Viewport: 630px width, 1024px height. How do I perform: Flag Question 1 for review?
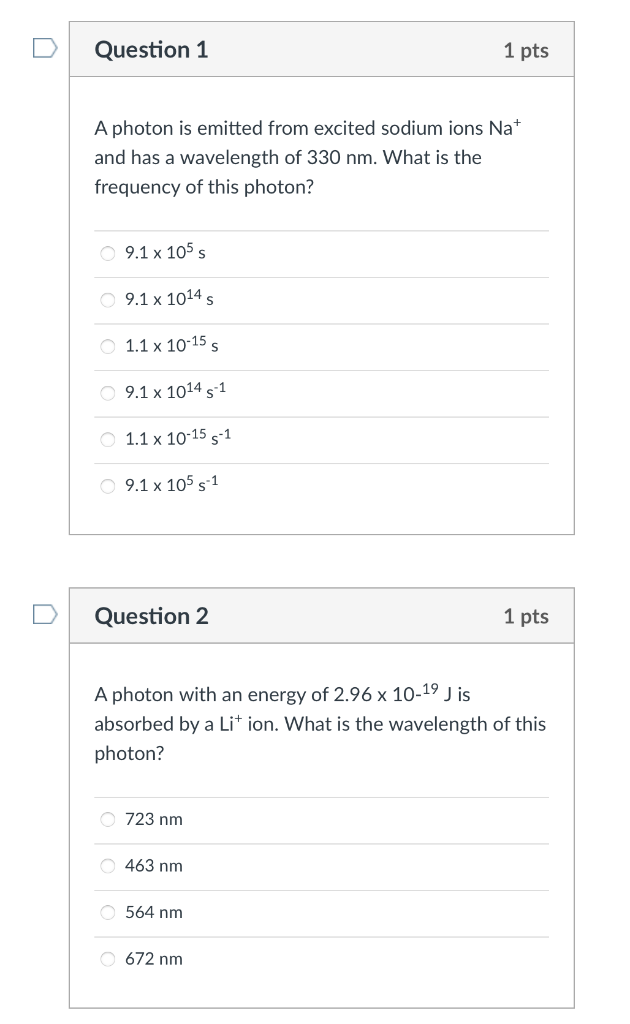(45, 48)
